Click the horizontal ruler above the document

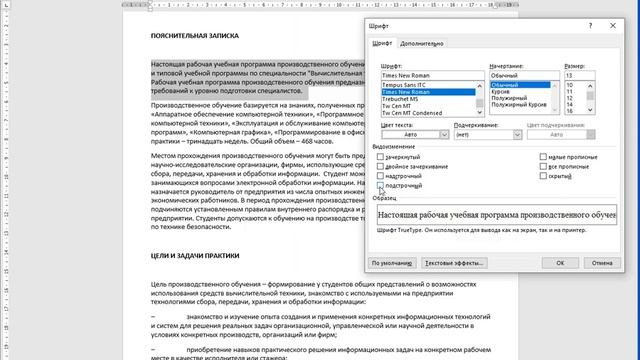[320, 5]
